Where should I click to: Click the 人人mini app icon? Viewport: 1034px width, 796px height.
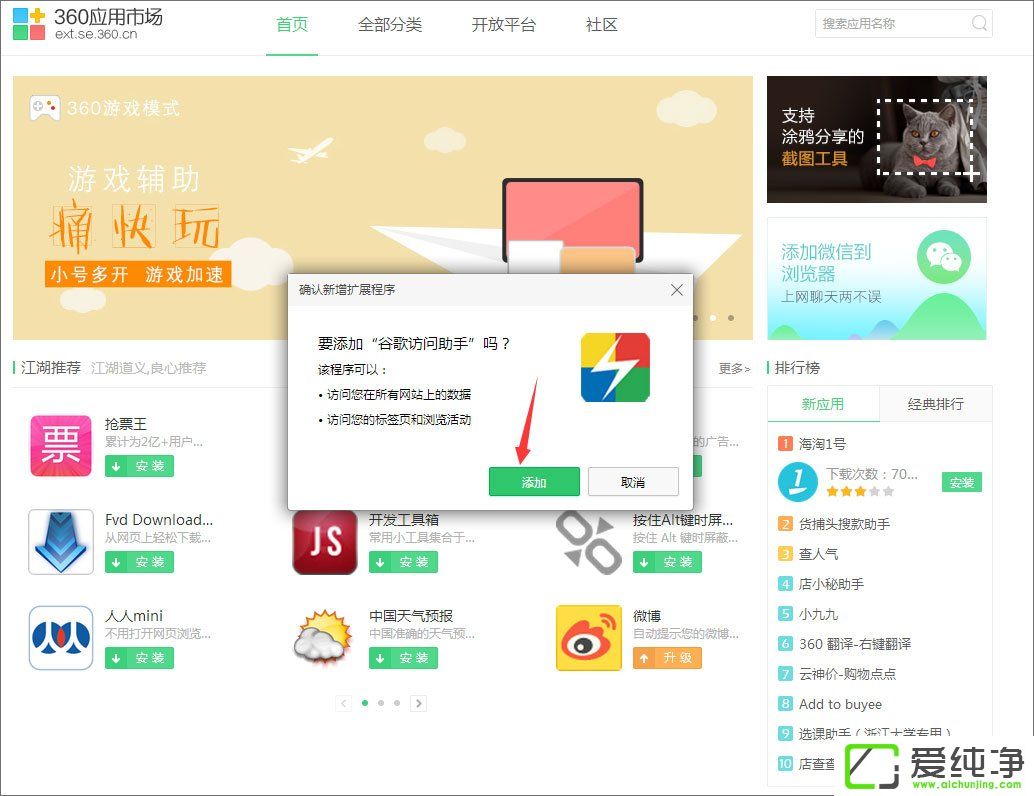click(x=61, y=637)
